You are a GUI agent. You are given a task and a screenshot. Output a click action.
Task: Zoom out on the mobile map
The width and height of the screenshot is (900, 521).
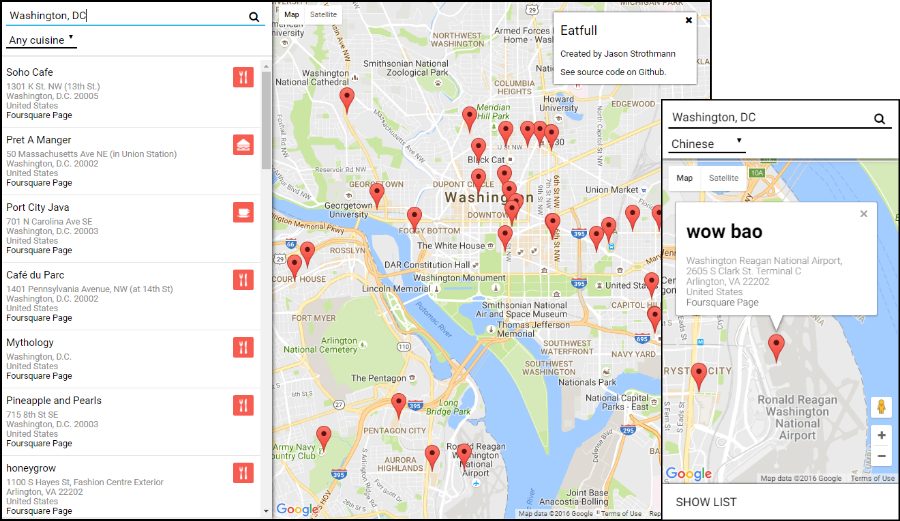[882, 456]
